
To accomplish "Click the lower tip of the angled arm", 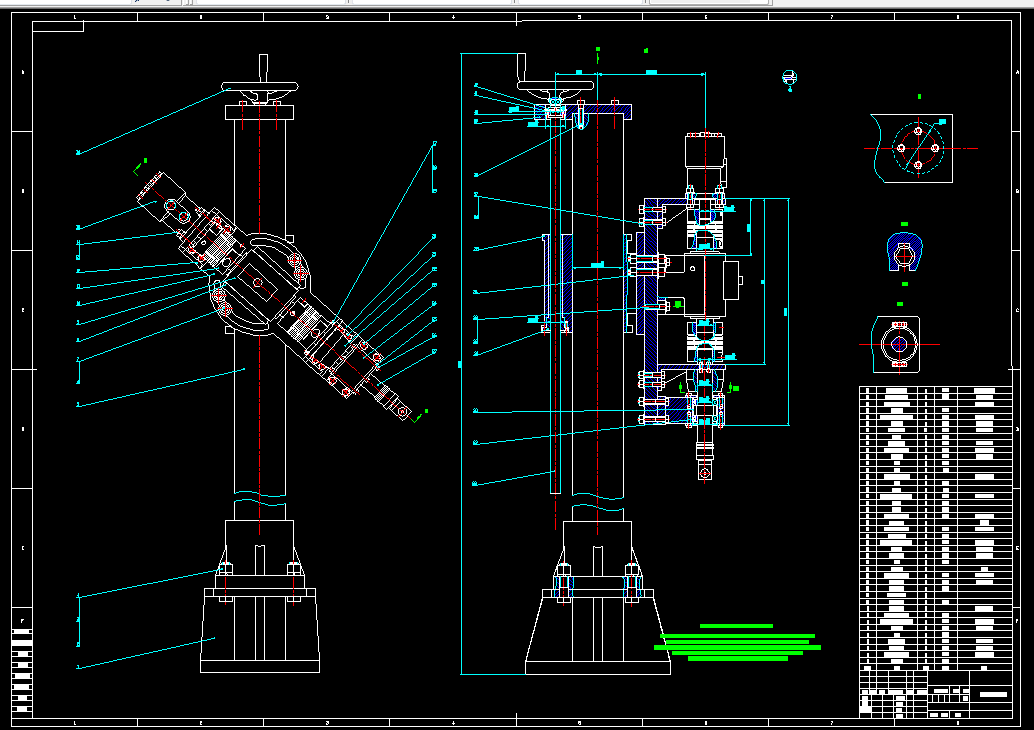I will (x=403, y=412).
